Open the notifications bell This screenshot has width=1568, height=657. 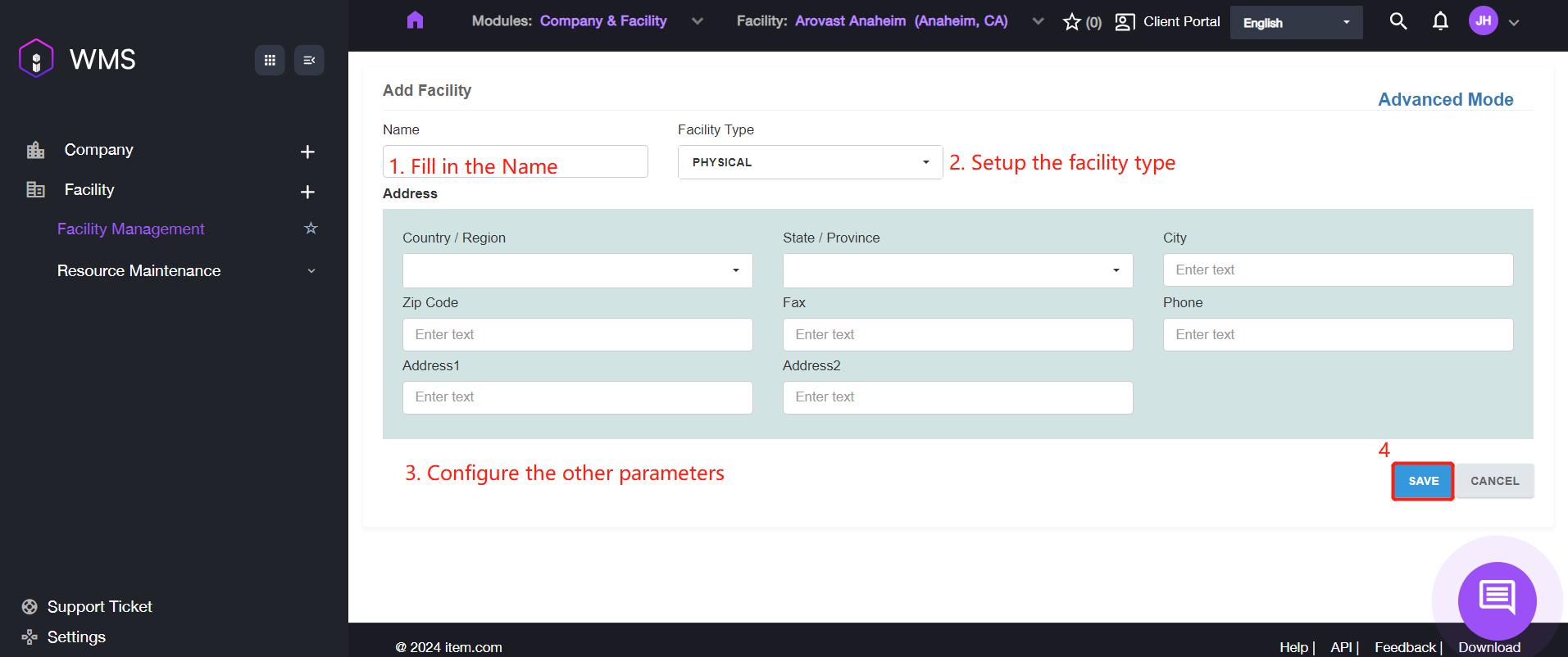click(x=1440, y=21)
